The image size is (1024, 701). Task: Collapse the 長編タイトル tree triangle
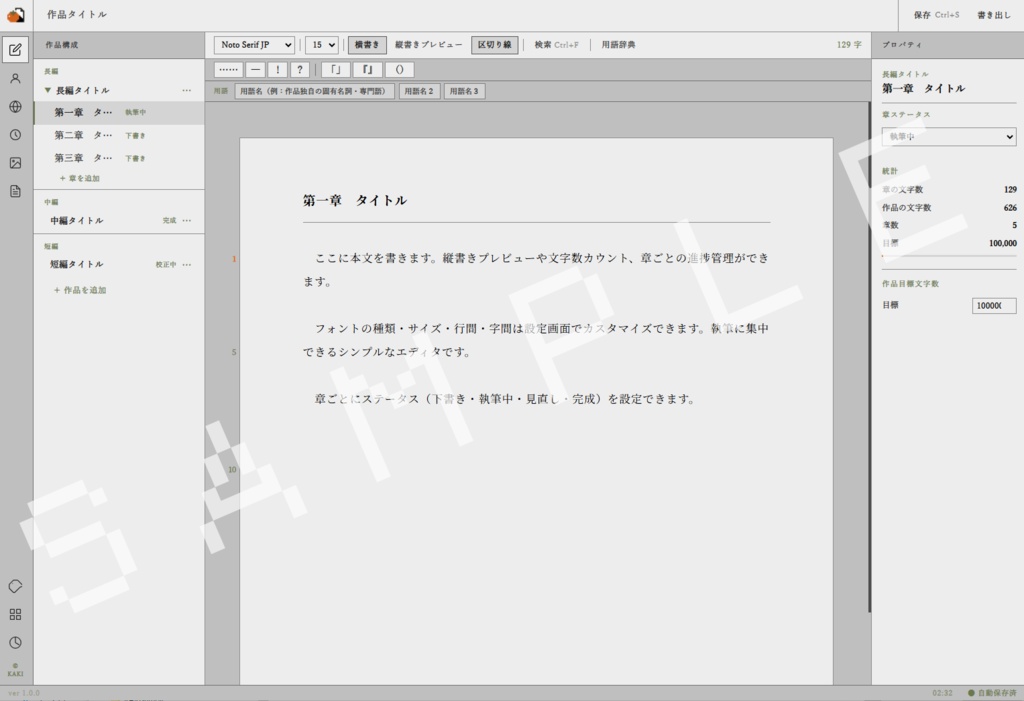48,90
